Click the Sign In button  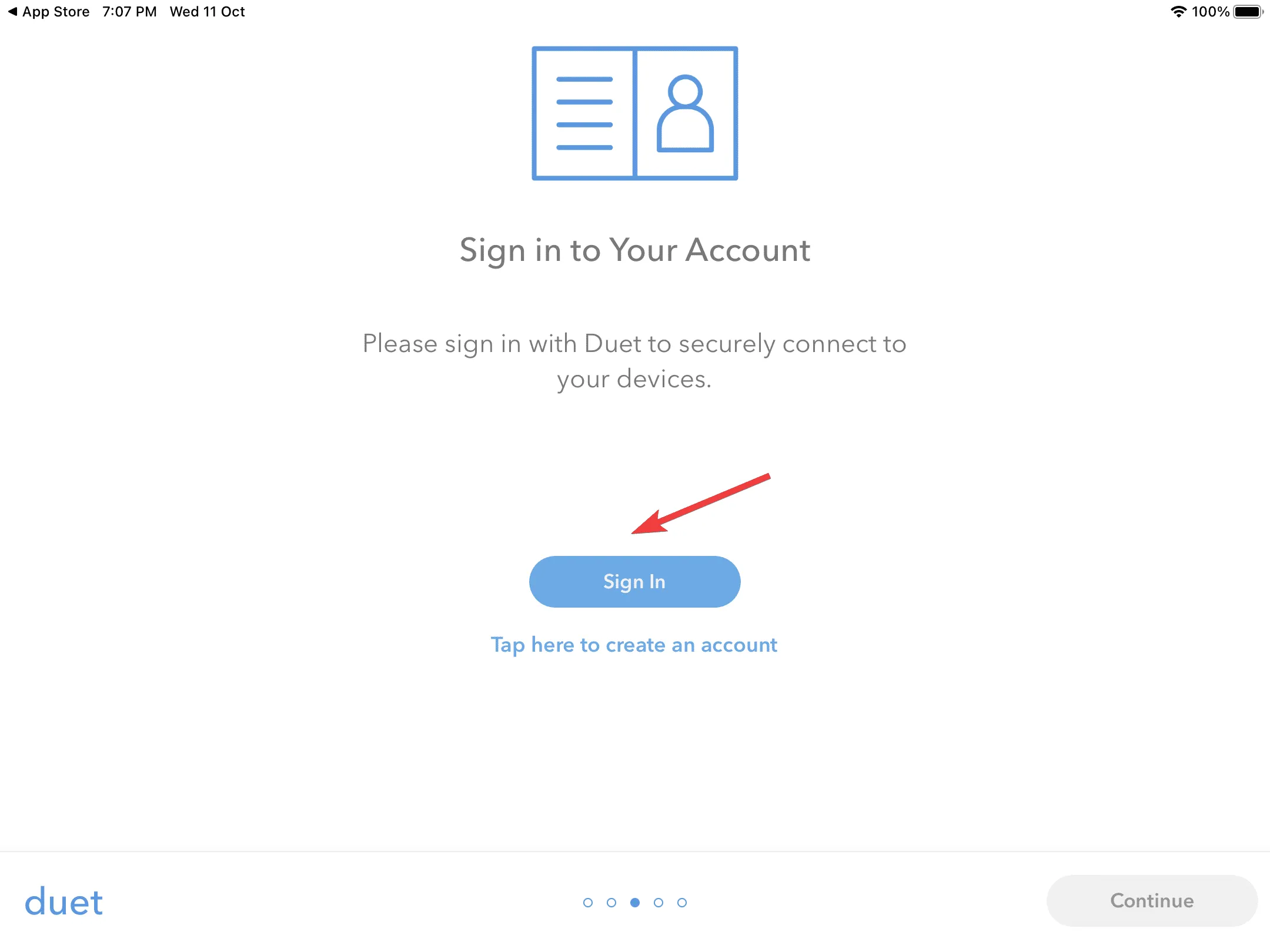(634, 581)
